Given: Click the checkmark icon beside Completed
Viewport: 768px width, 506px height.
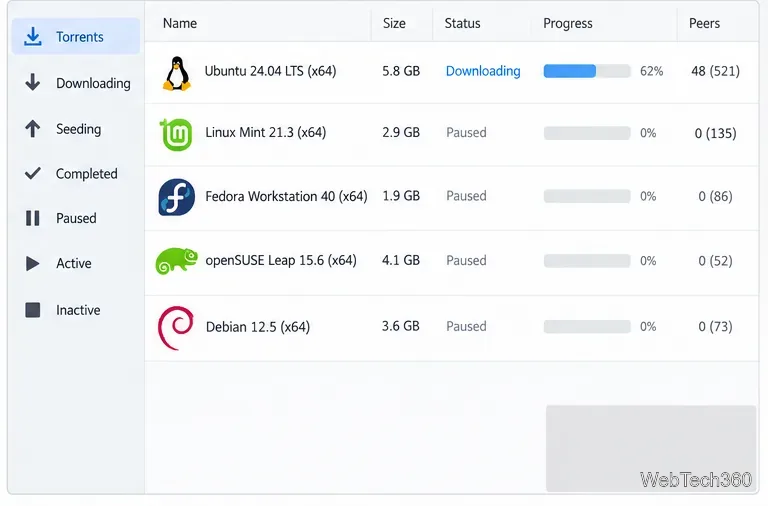Looking at the screenshot, I should 33,173.
